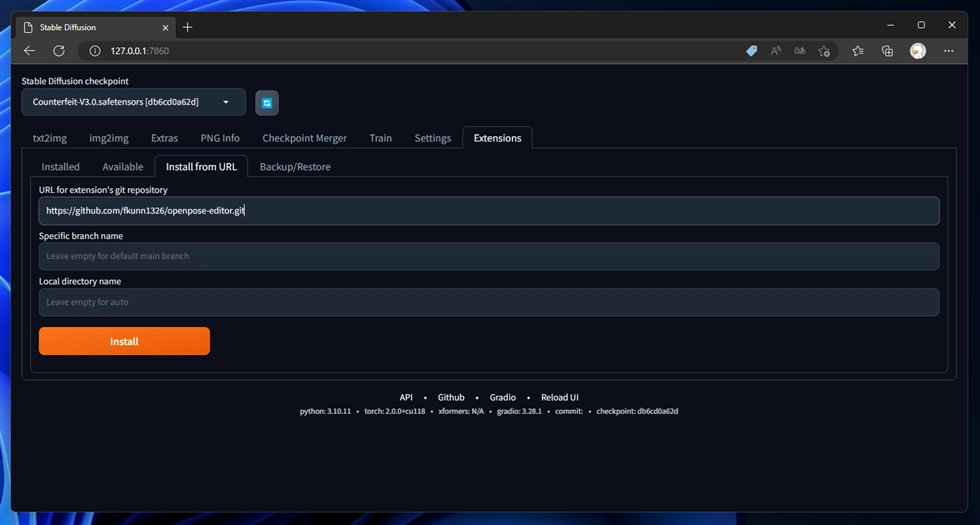Focus the Local directory name field
Image resolution: width=980 pixels, height=525 pixels.
coord(489,302)
